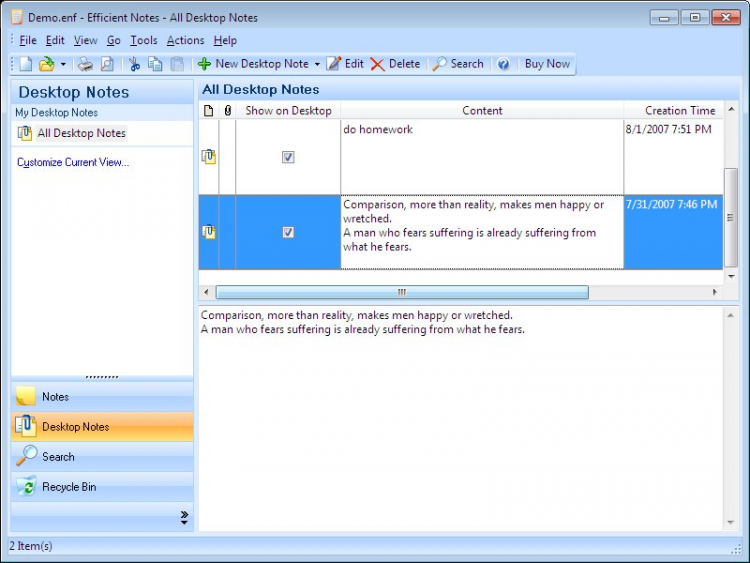Sort by the Show on Desktop column header
The width and height of the screenshot is (750, 563).
[x=288, y=110]
